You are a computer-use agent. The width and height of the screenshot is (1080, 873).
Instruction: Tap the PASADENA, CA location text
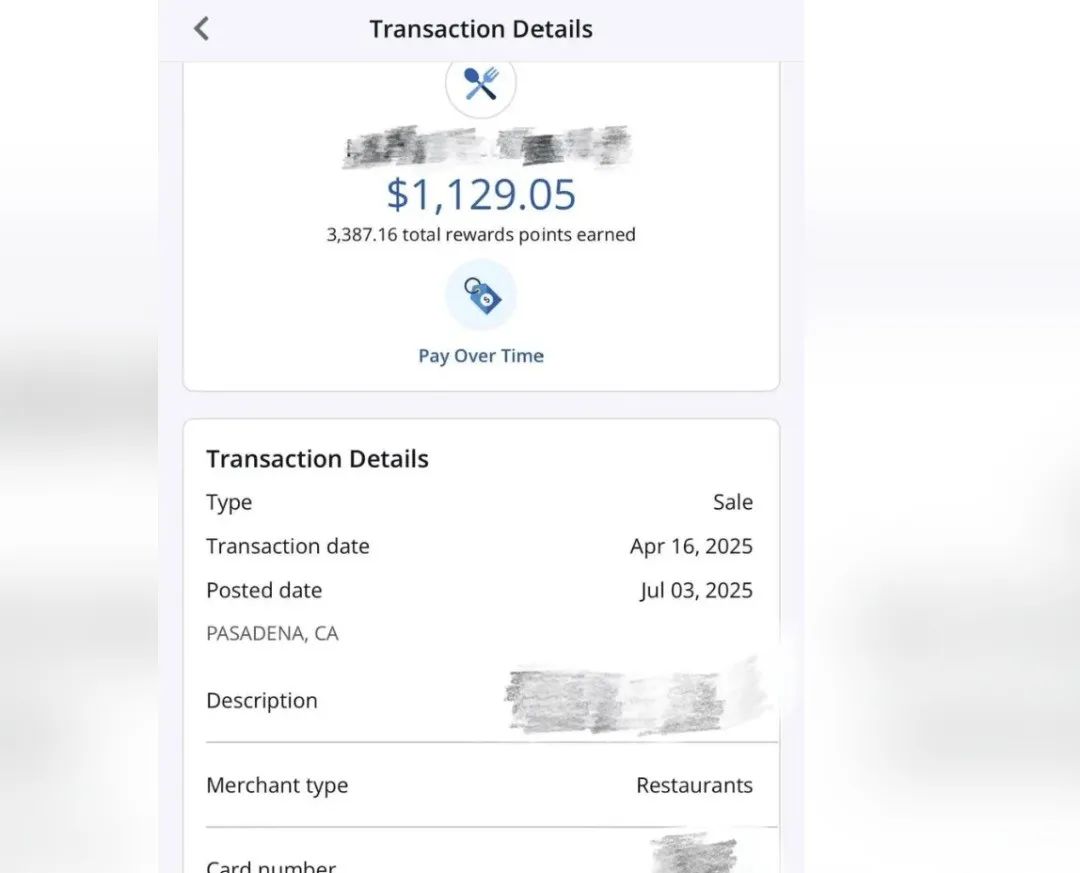point(272,634)
